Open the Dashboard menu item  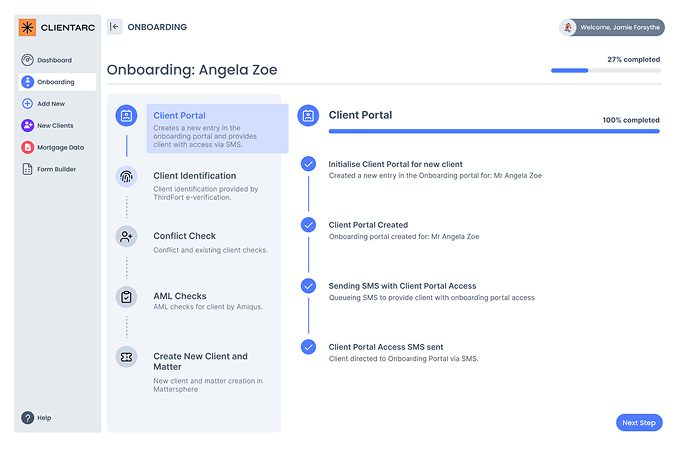(x=57, y=60)
